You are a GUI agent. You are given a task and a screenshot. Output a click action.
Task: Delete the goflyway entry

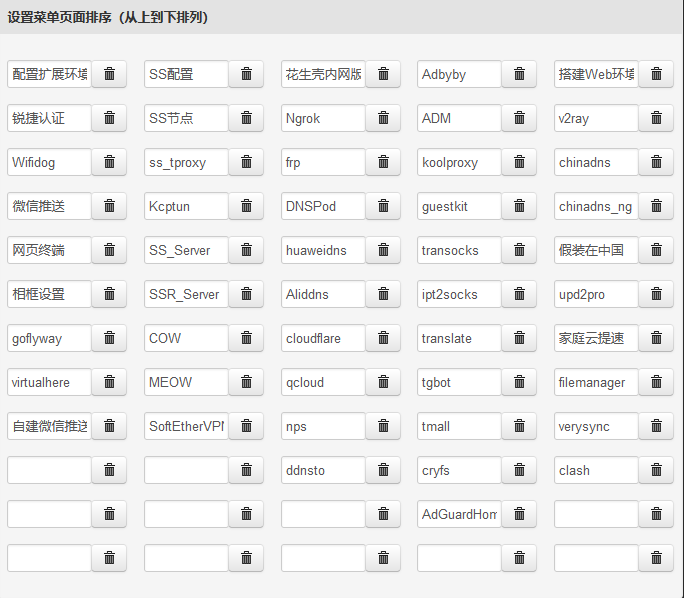(109, 338)
